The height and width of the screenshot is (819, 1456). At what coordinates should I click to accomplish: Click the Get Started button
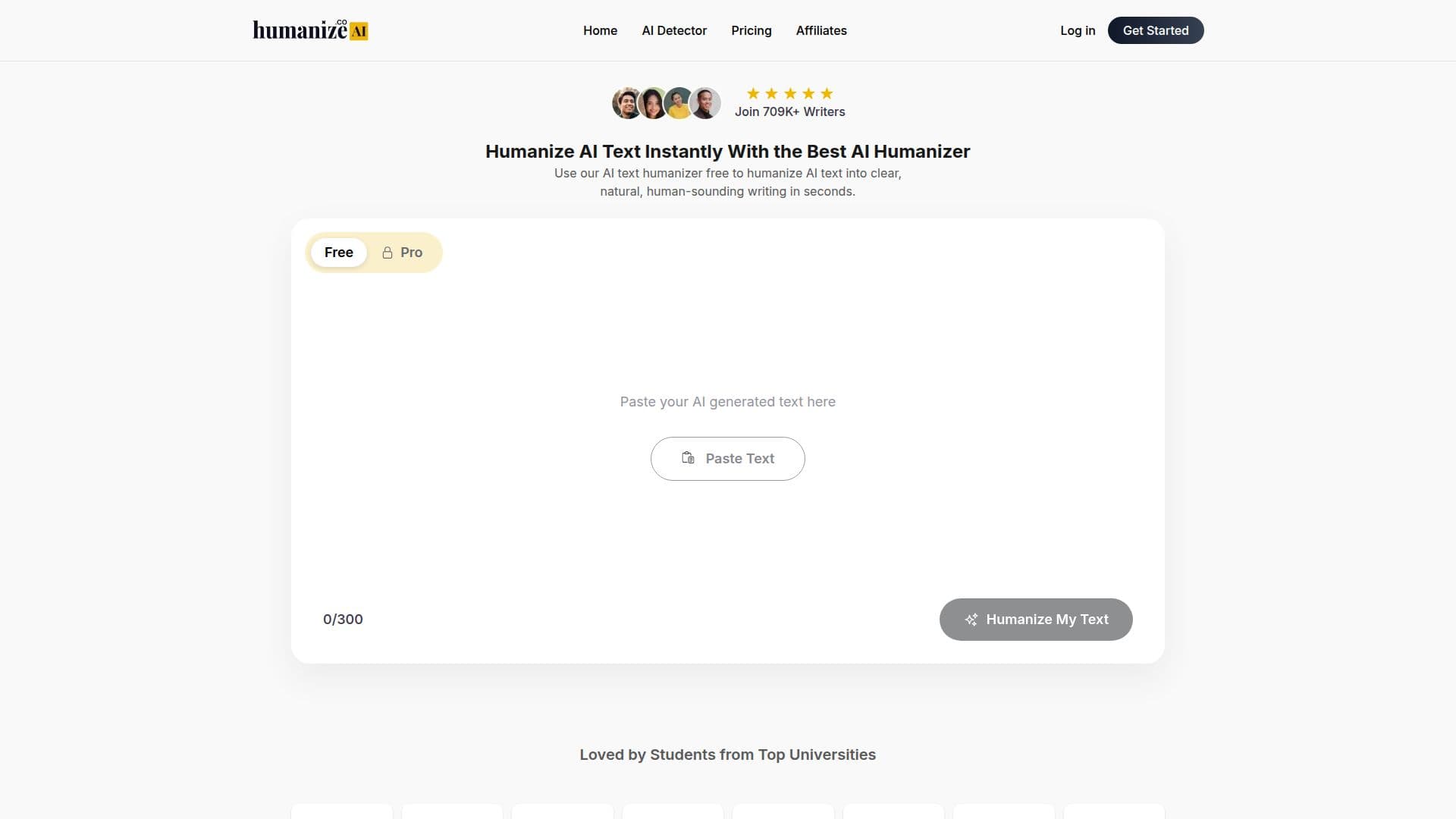pos(1156,30)
